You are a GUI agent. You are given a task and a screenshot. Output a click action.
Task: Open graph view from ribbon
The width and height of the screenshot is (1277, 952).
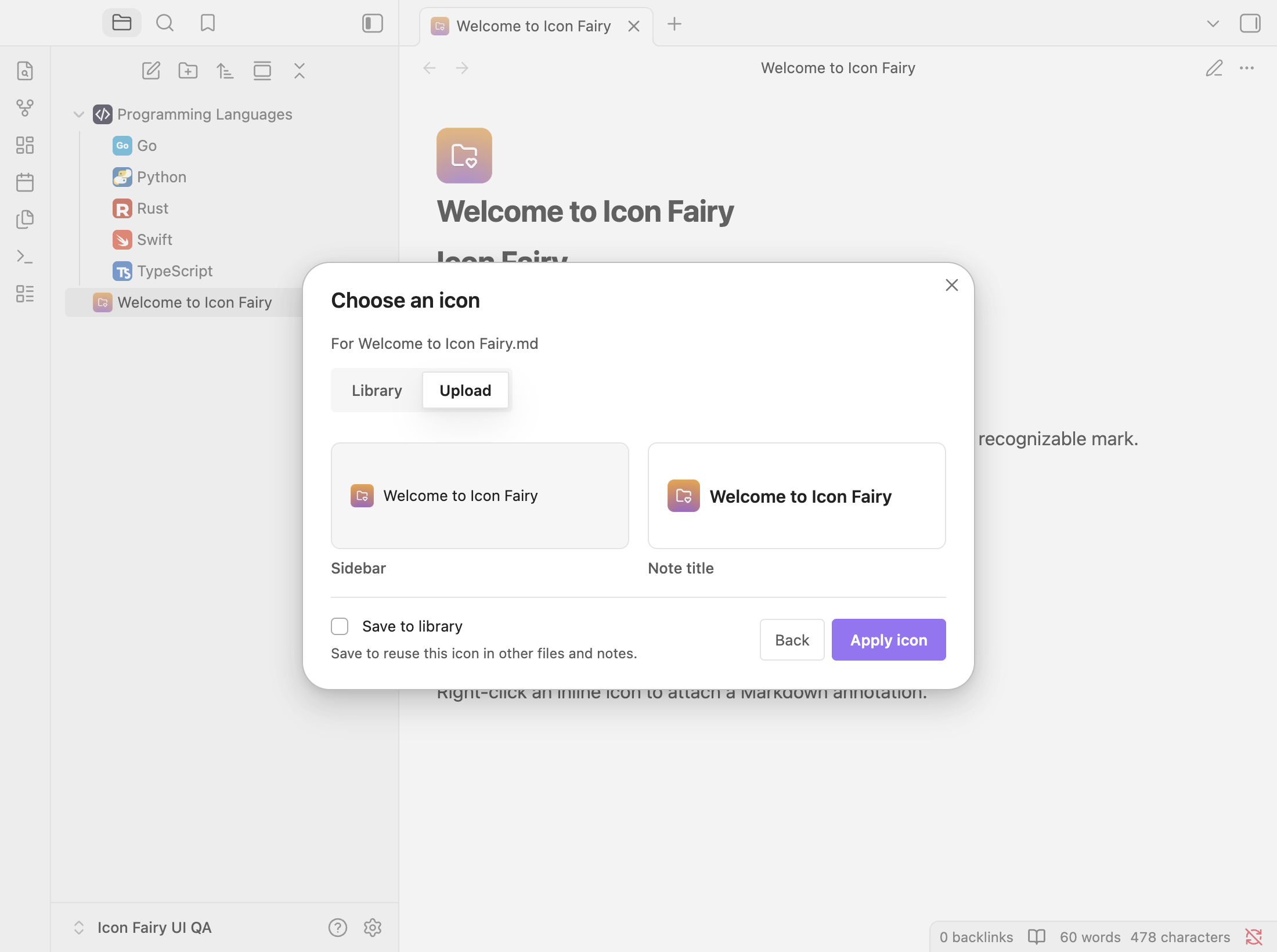[x=25, y=108]
